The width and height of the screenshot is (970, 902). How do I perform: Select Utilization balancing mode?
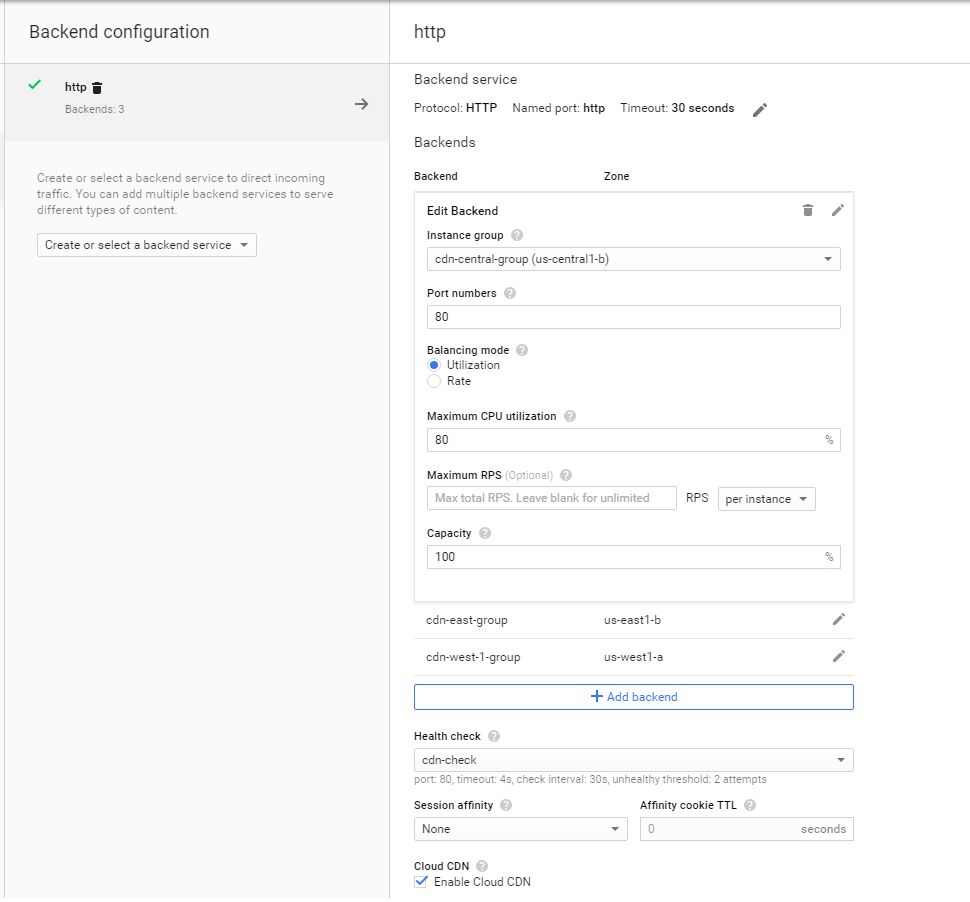(x=434, y=365)
